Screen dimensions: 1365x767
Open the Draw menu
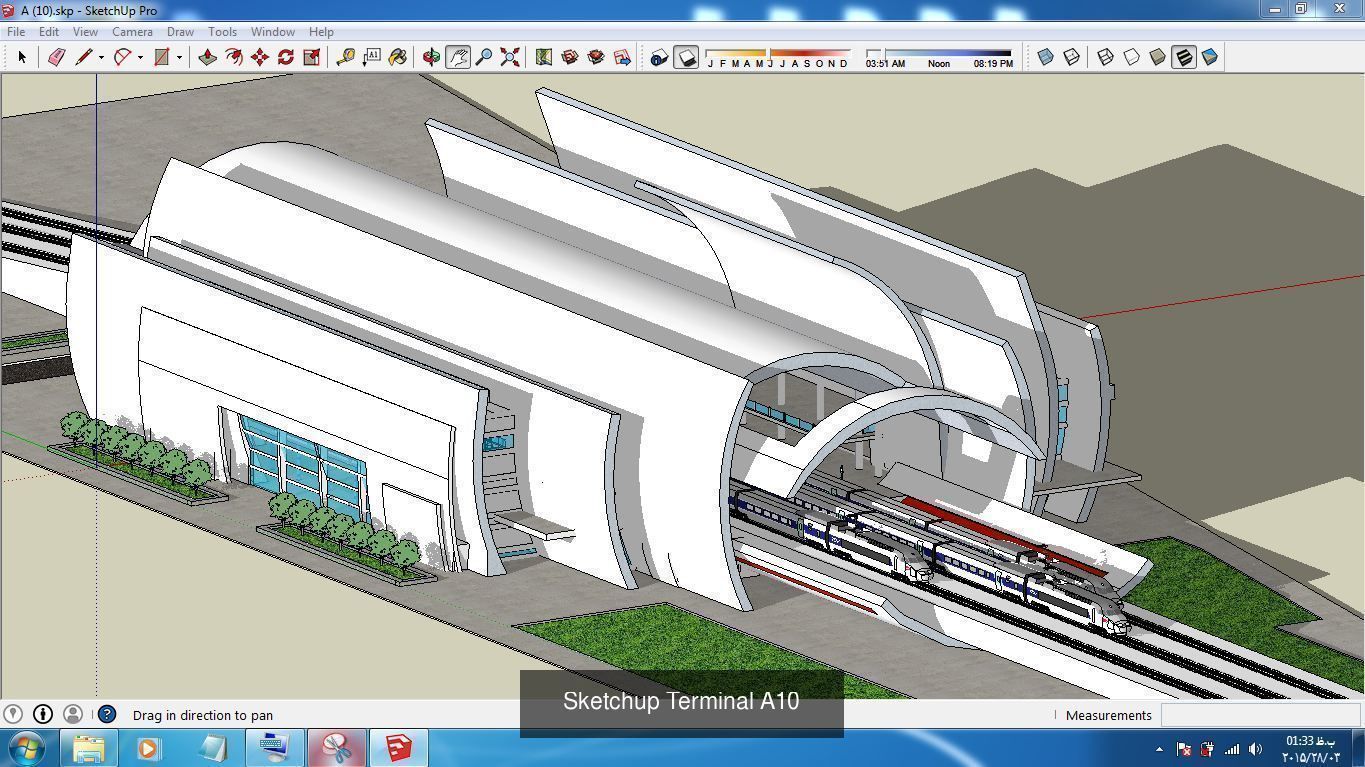coord(180,32)
